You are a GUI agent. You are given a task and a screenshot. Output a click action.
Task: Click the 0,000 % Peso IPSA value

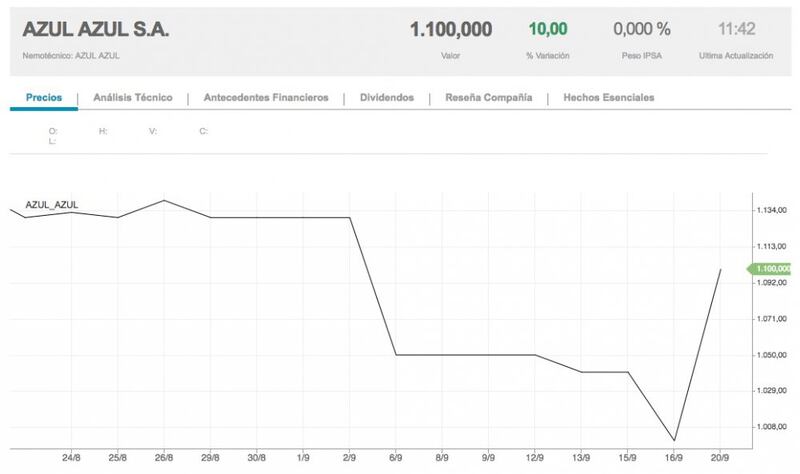coord(642,30)
